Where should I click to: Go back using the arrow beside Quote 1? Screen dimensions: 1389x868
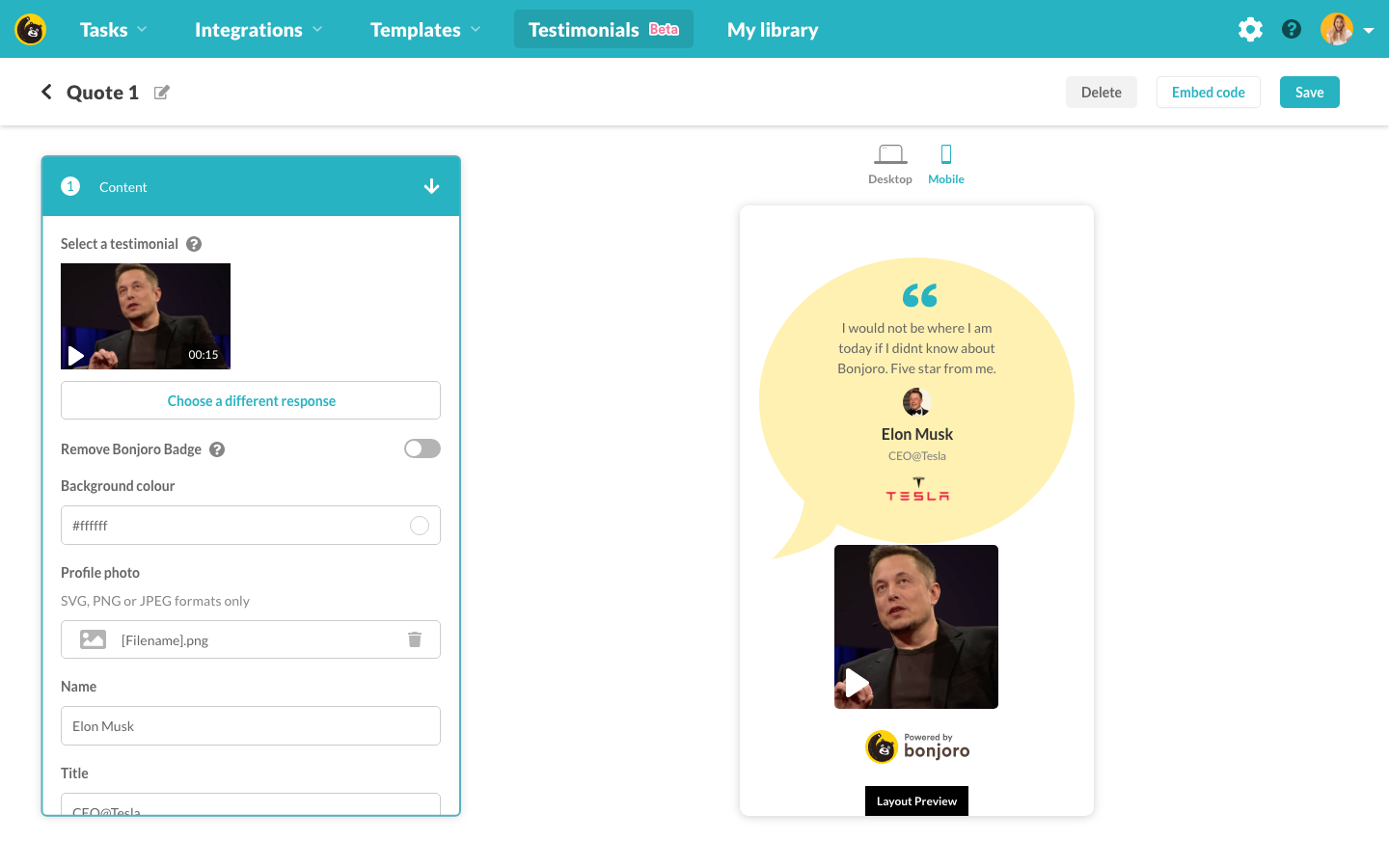click(x=46, y=92)
